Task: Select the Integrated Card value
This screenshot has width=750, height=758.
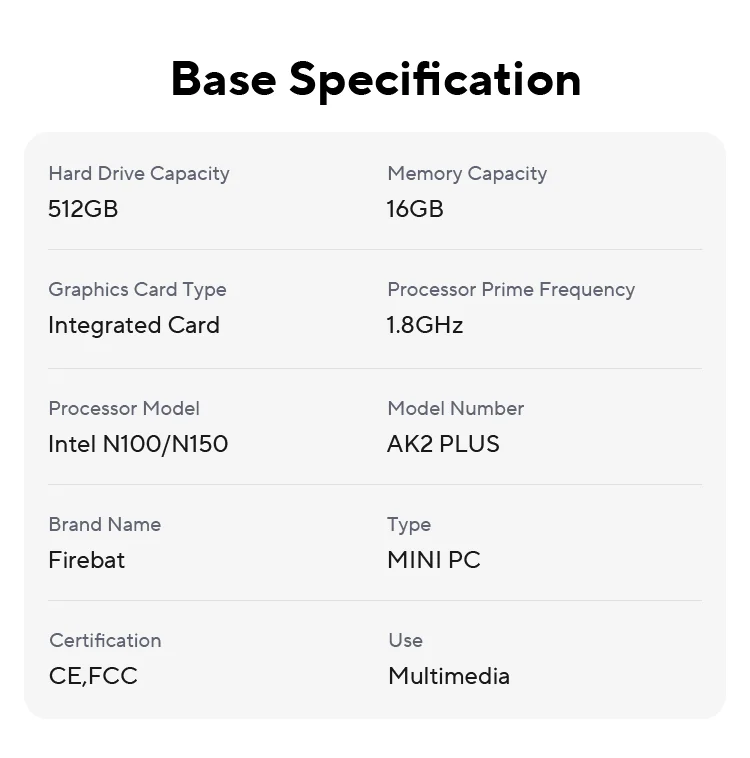Action: (134, 325)
